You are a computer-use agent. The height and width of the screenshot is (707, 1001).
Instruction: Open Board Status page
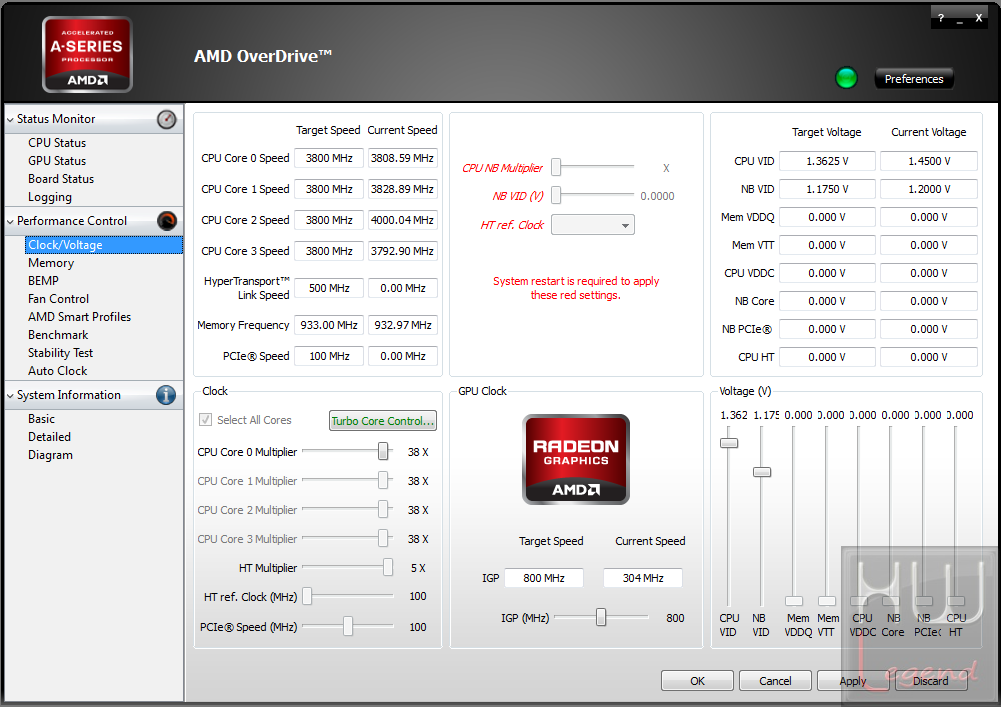click(x=61, y=179)
